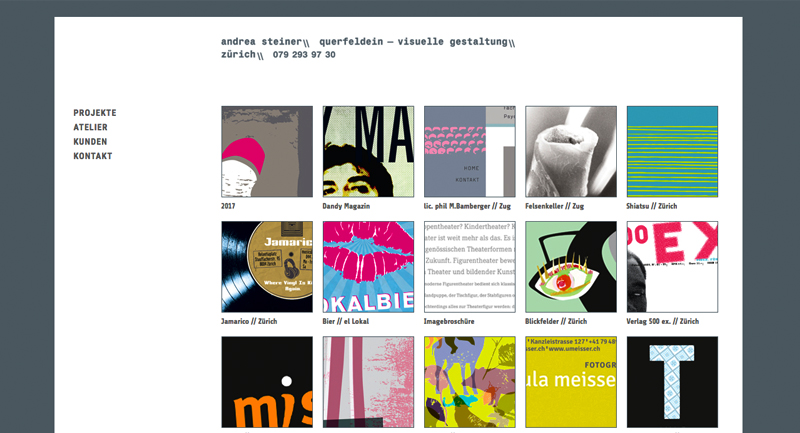Click the Felsenkeller // Zug thumbnail

(571, 151)
